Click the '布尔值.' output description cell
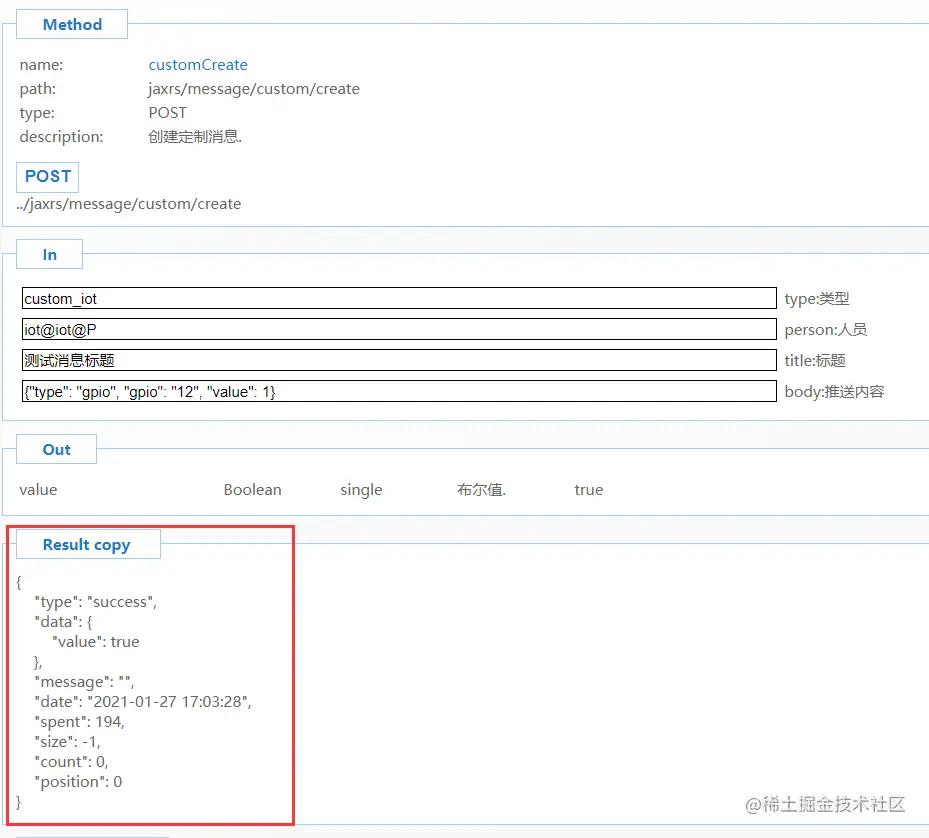Screen dimensions: 929x838 481,490
